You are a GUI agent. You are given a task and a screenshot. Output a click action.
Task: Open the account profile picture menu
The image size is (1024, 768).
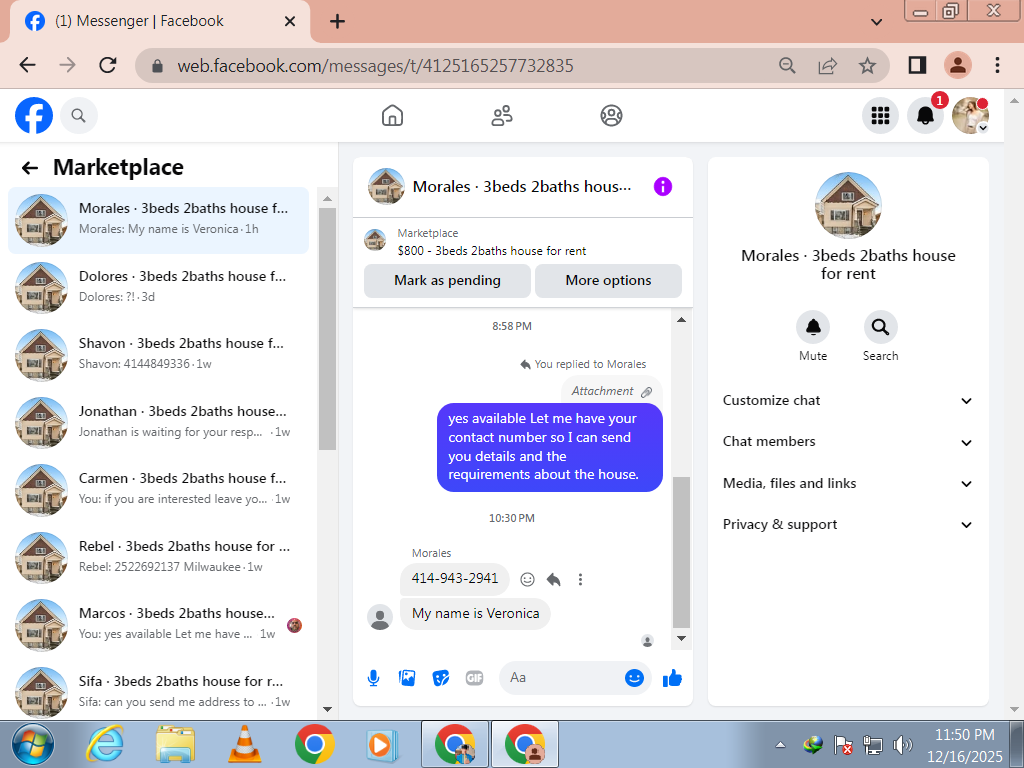click(970, 116)
